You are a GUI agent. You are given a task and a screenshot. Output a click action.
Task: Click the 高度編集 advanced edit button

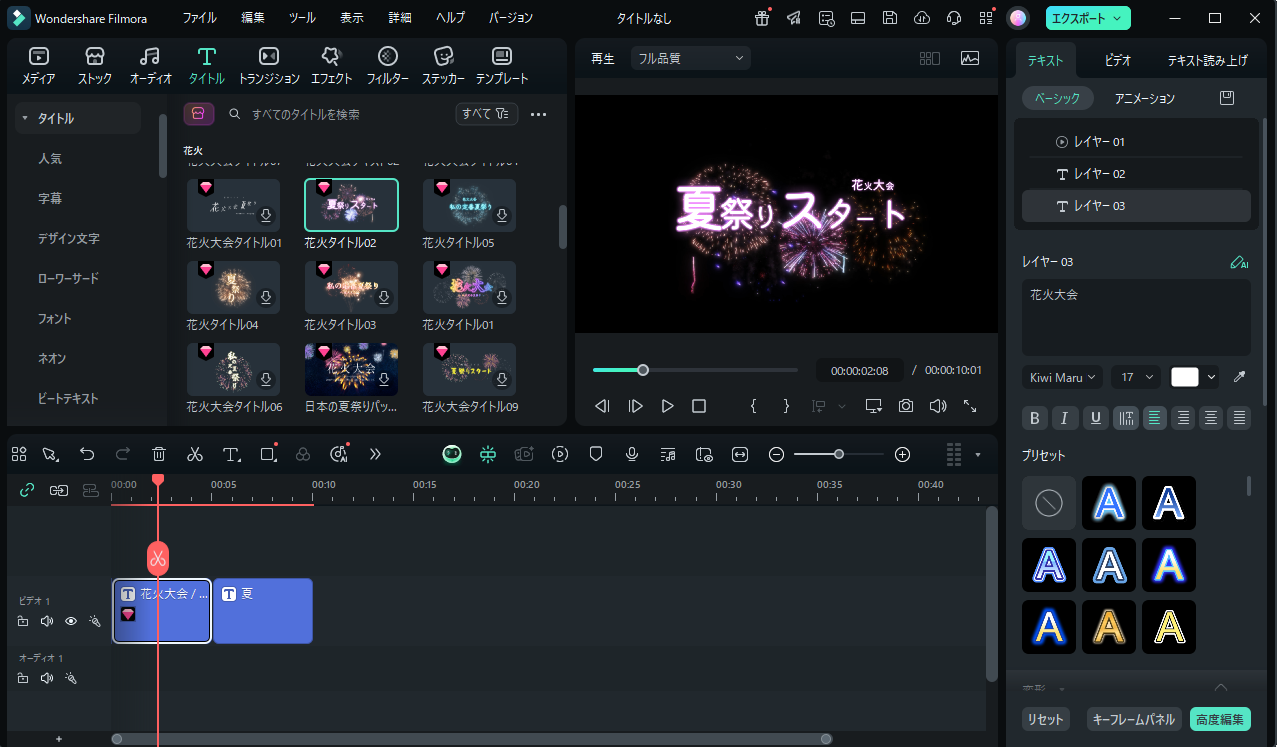pos(1220,719)
